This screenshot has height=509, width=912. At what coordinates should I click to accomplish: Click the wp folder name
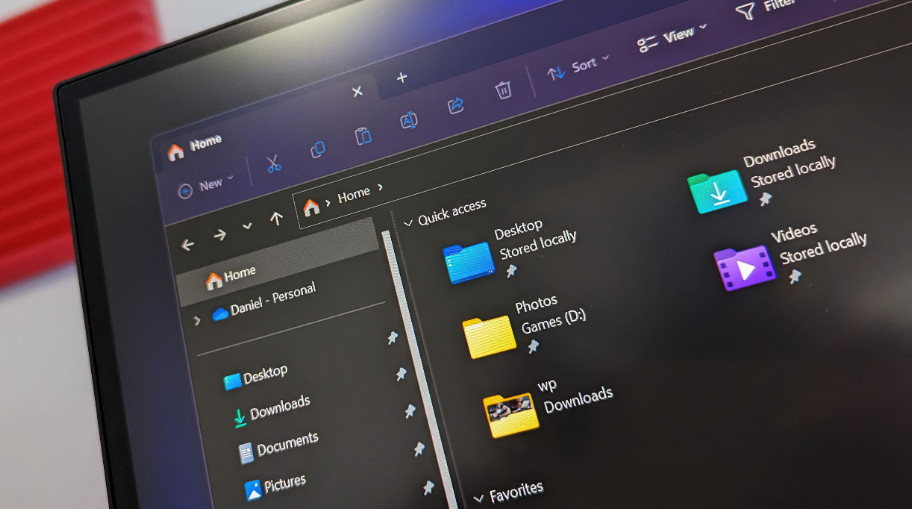pyautogui.click(x=547, y=385)
